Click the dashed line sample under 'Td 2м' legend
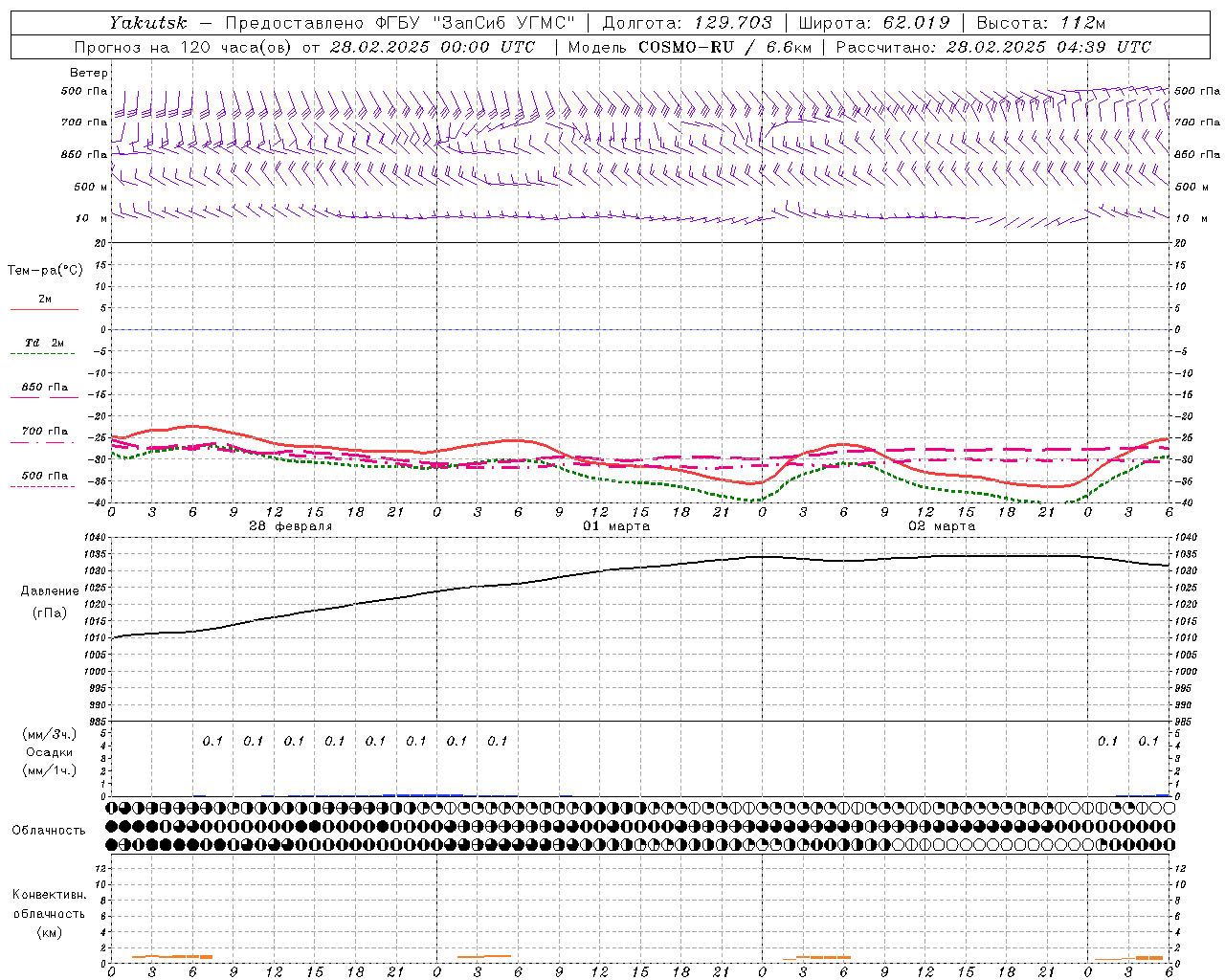The width and height of the screenshot is (1225, 980). 42,354
